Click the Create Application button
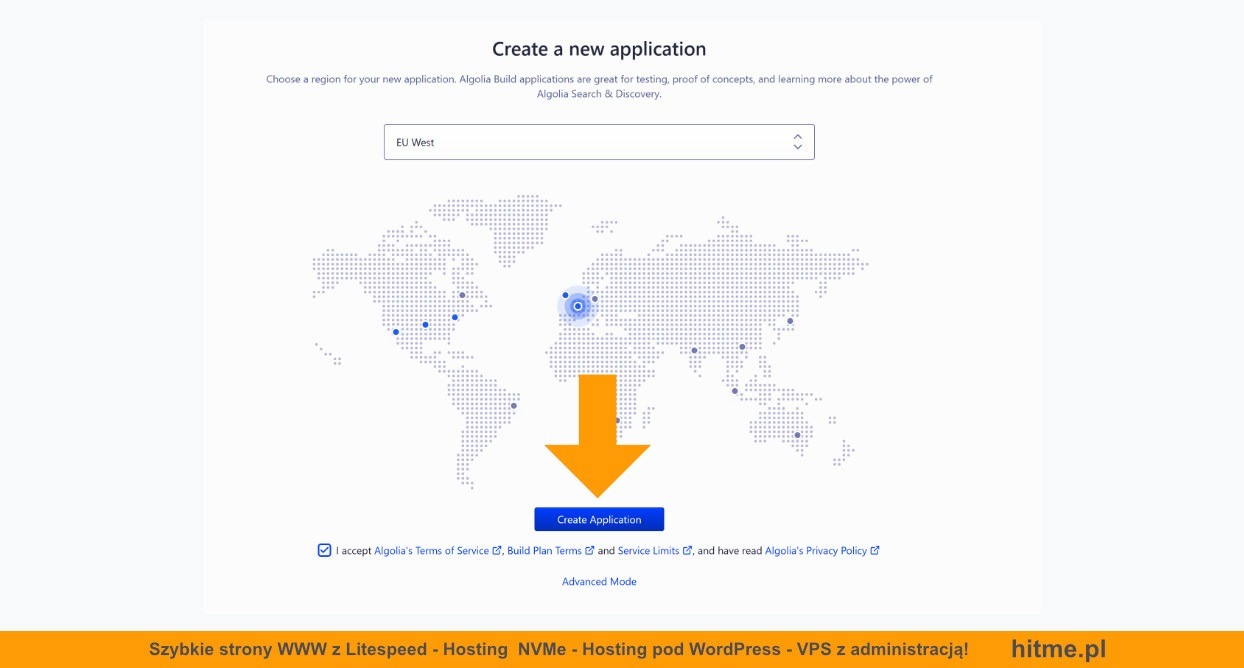1244x668 pixels. 599,520
